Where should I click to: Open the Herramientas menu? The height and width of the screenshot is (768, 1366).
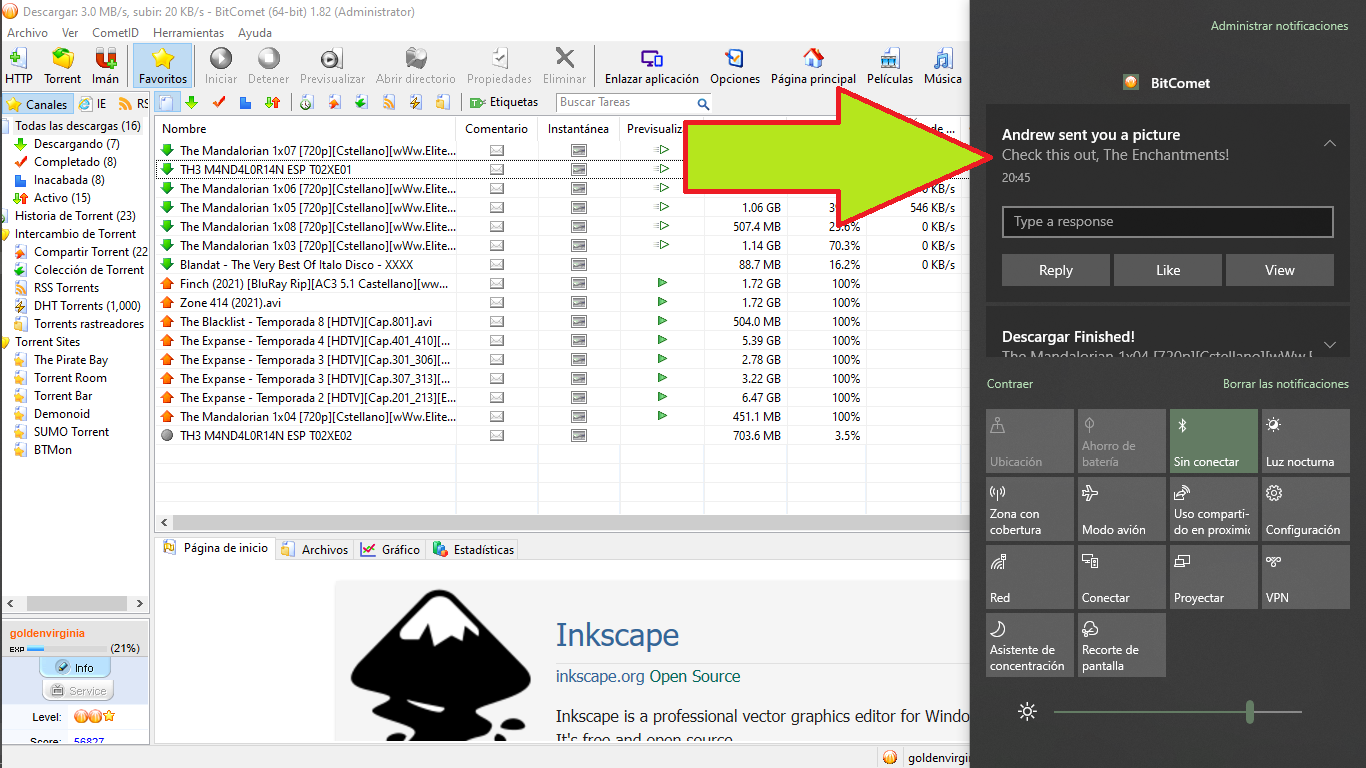[188, 33]
